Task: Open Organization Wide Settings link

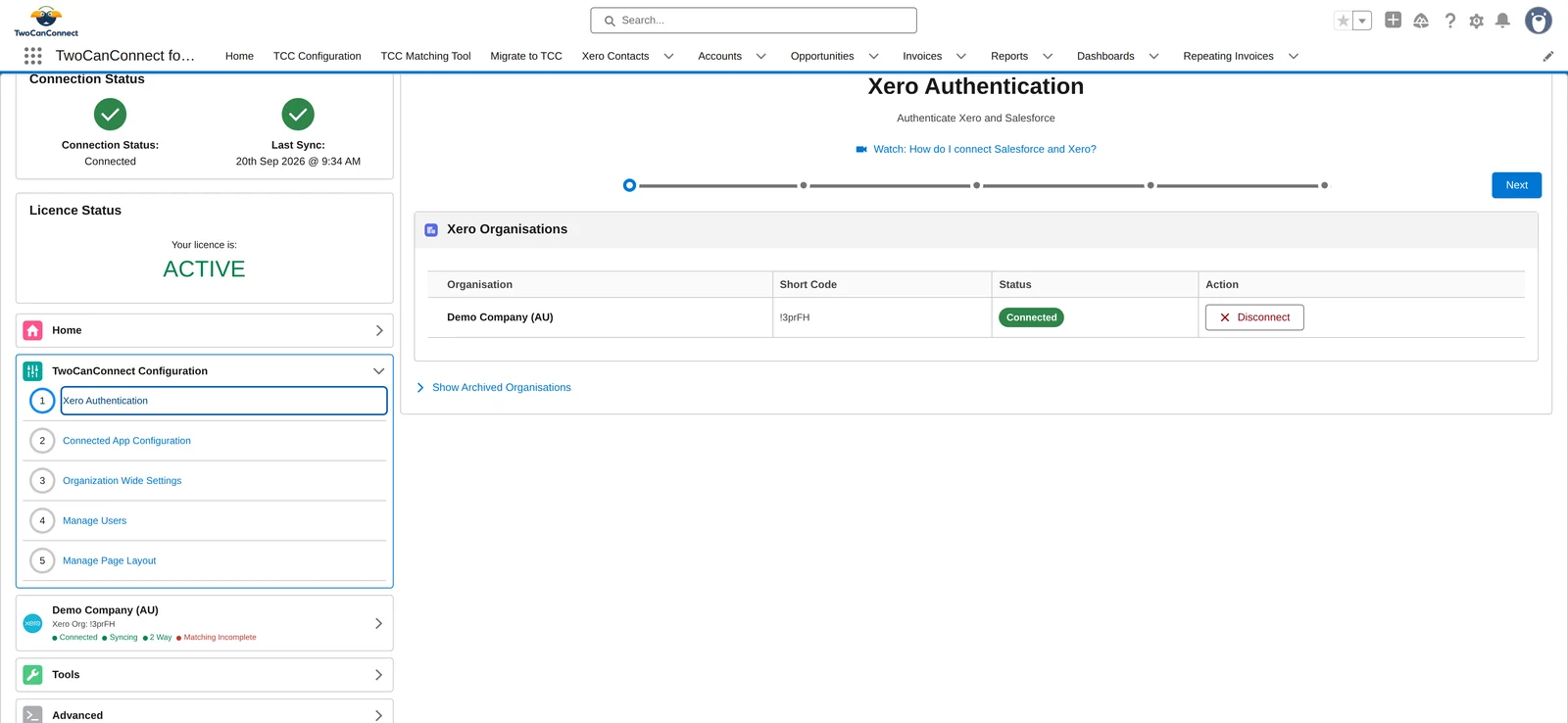Action: [122, 481]
